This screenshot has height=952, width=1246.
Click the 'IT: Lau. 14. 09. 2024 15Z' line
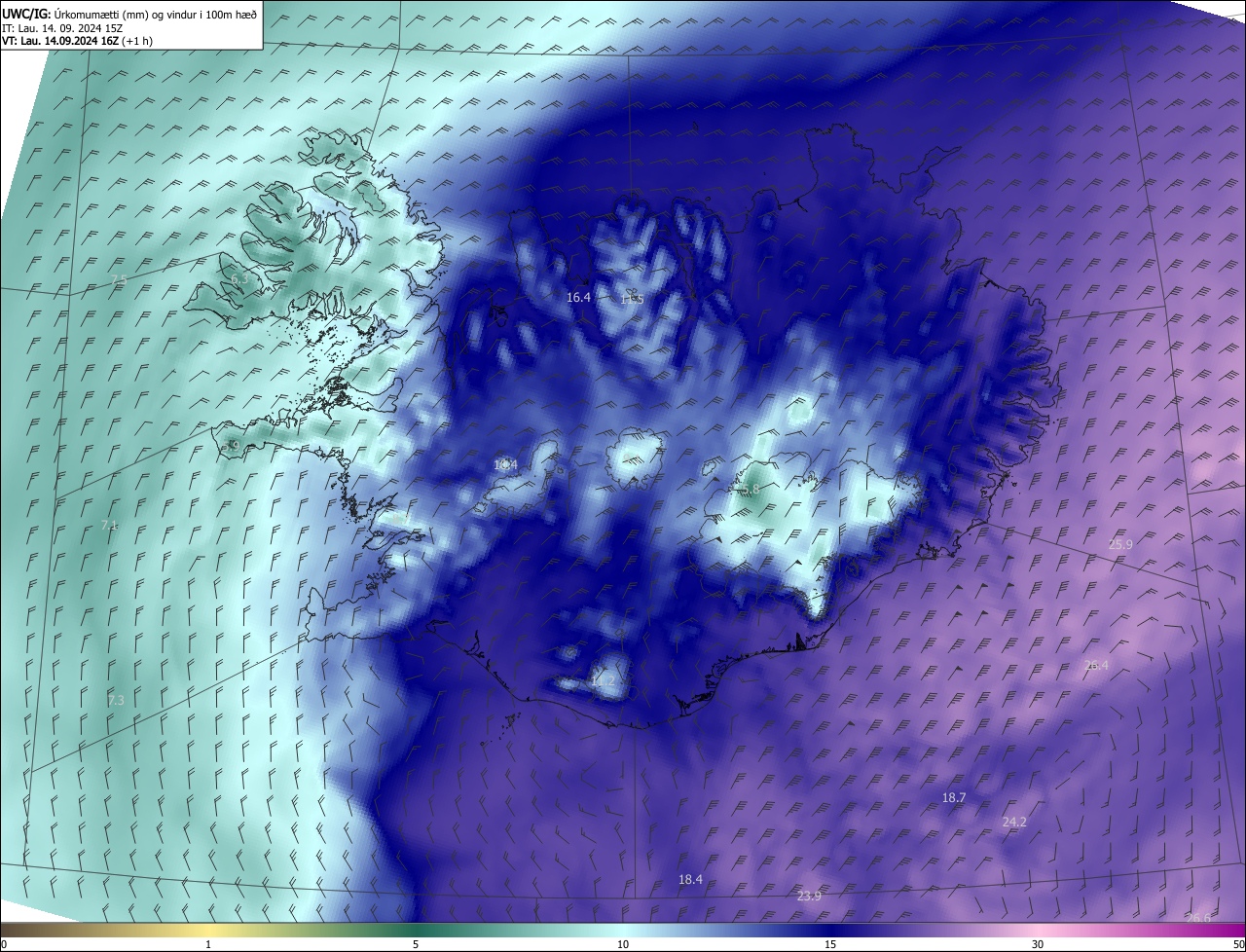[61, 27]
